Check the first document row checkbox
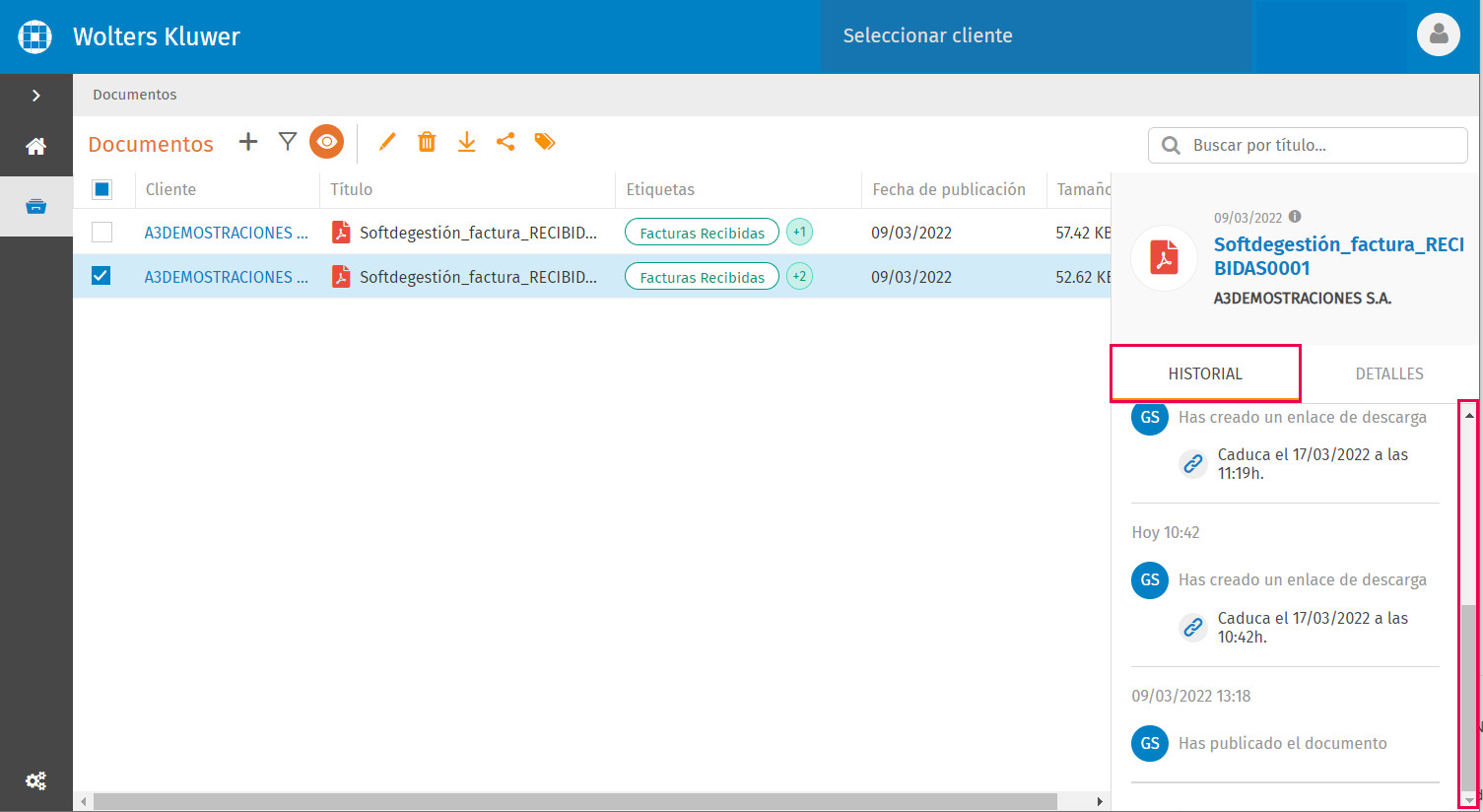Image resolution: width=1483 pixels, height=812 pixels. (x=101, y=233)
